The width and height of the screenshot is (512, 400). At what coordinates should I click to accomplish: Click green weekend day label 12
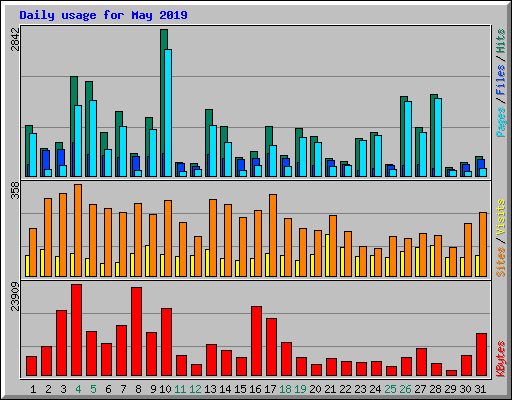click(195, 389)
